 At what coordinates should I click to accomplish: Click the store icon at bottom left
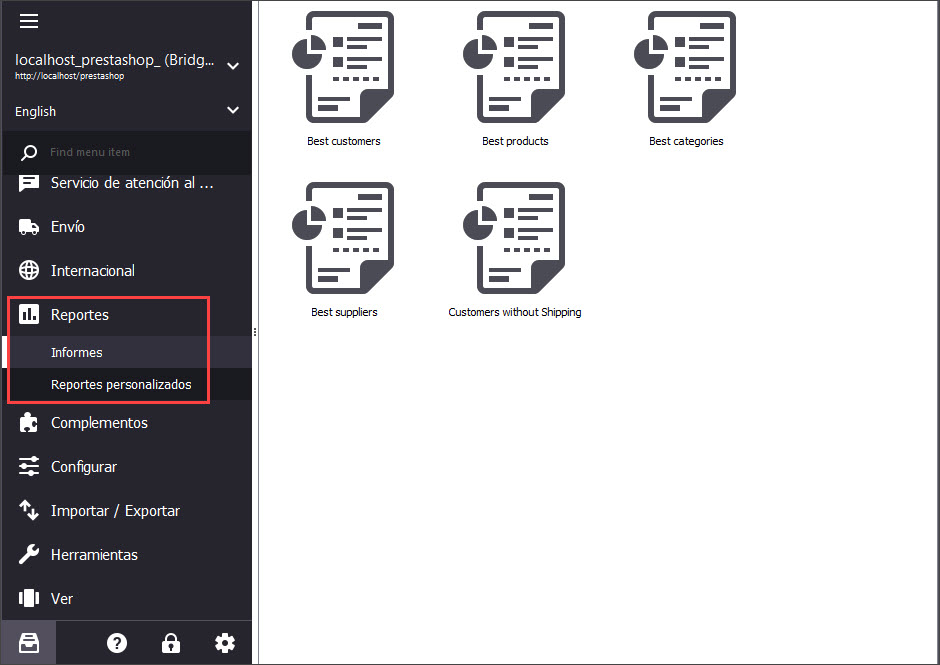[28, 643]
